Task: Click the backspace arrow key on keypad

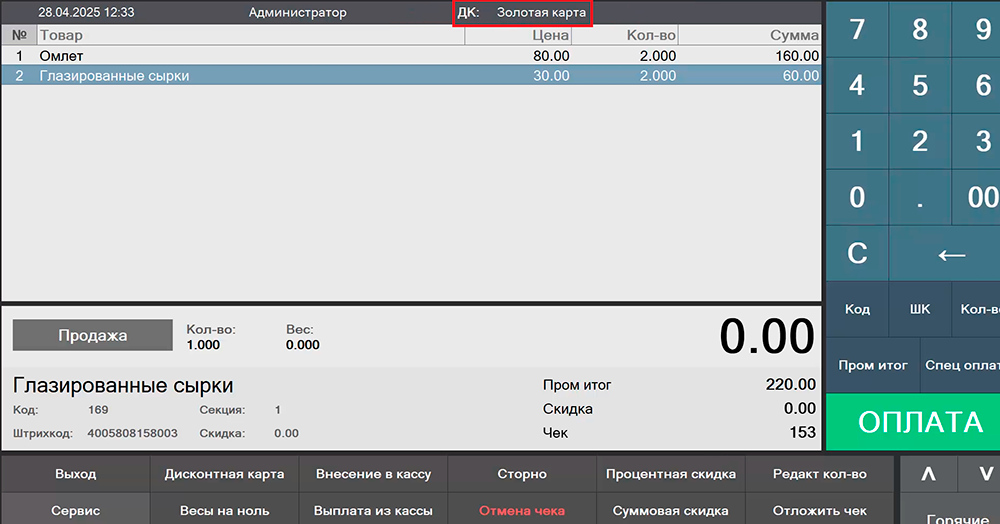Action: click(x=951, y=254)
